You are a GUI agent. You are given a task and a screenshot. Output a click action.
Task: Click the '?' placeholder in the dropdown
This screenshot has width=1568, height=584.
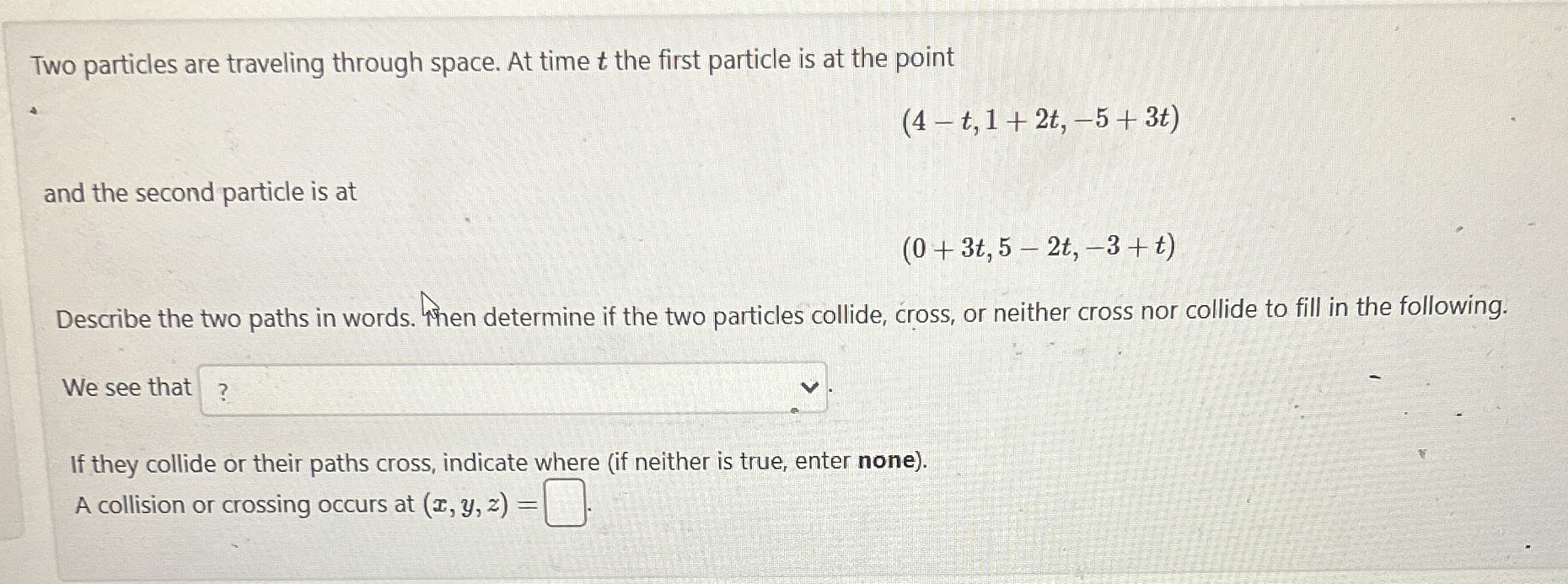click(222, 390)
